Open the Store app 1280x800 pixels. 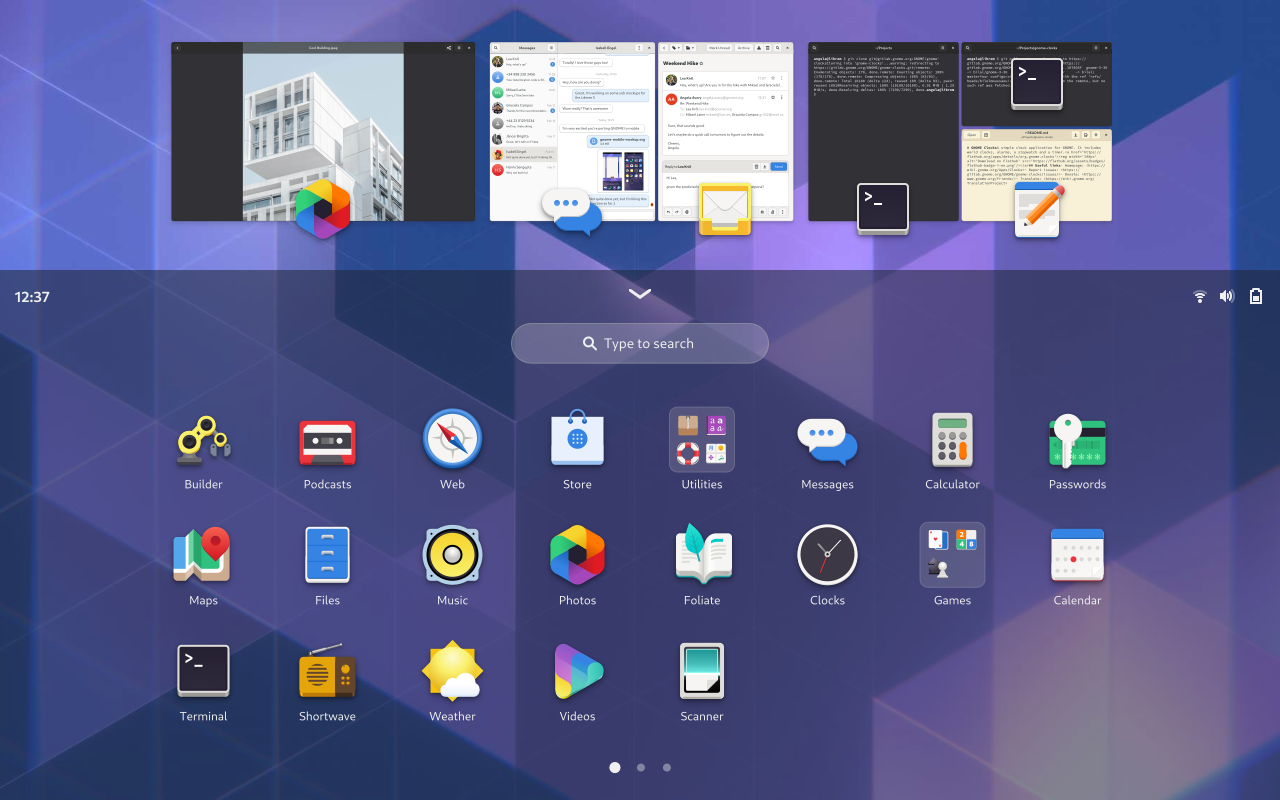577,440
